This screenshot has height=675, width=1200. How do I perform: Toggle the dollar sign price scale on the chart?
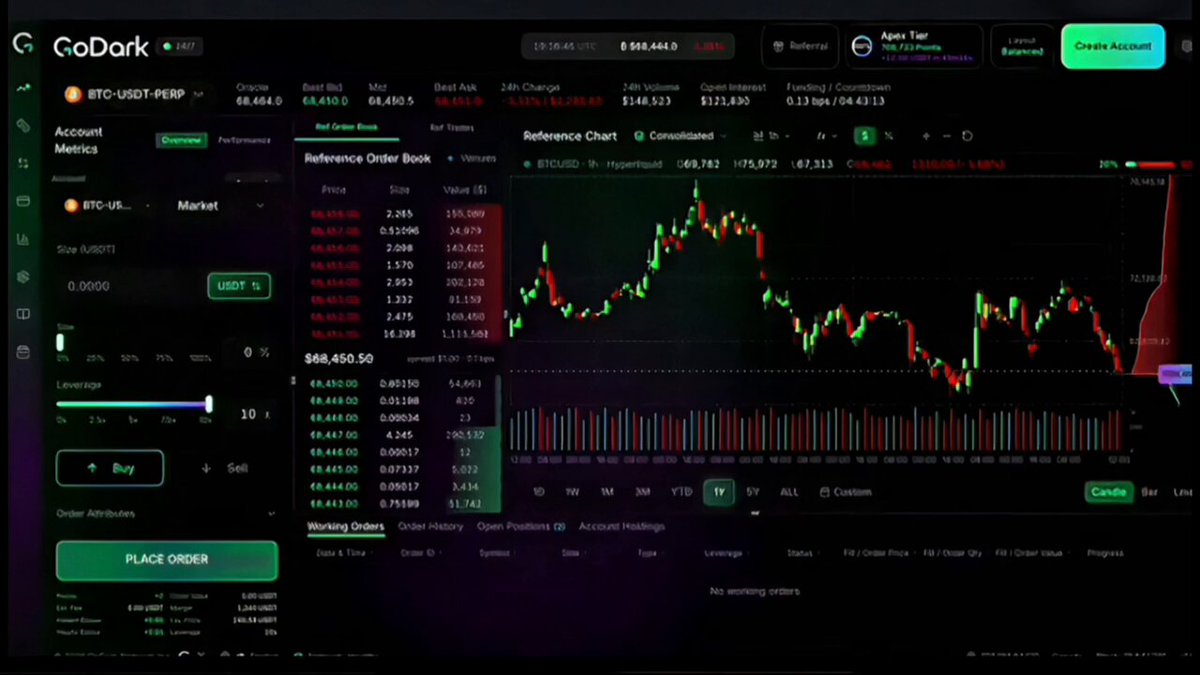pos(864,136)
